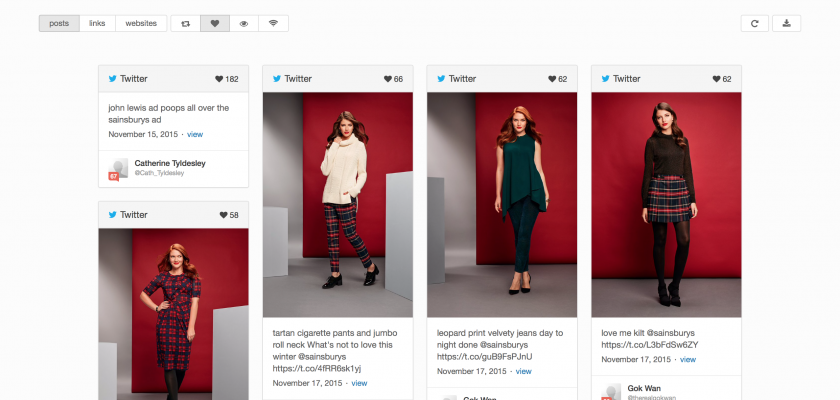Open view link on love me kilt post
Viewport: 840px width, 400px height.
point(687,359)
